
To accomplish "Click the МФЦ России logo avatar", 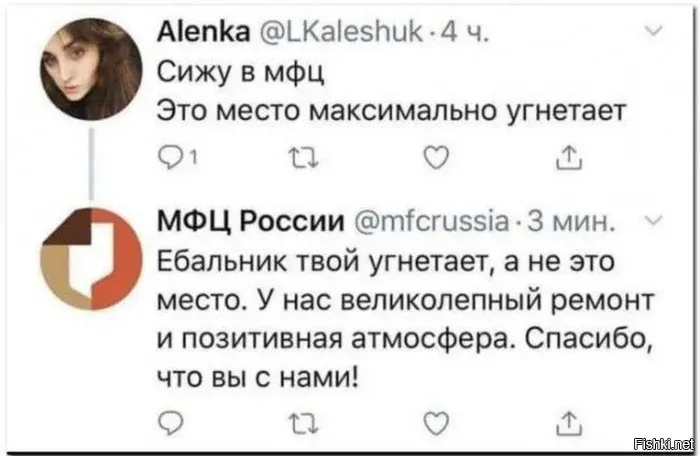I will [90, 259].
